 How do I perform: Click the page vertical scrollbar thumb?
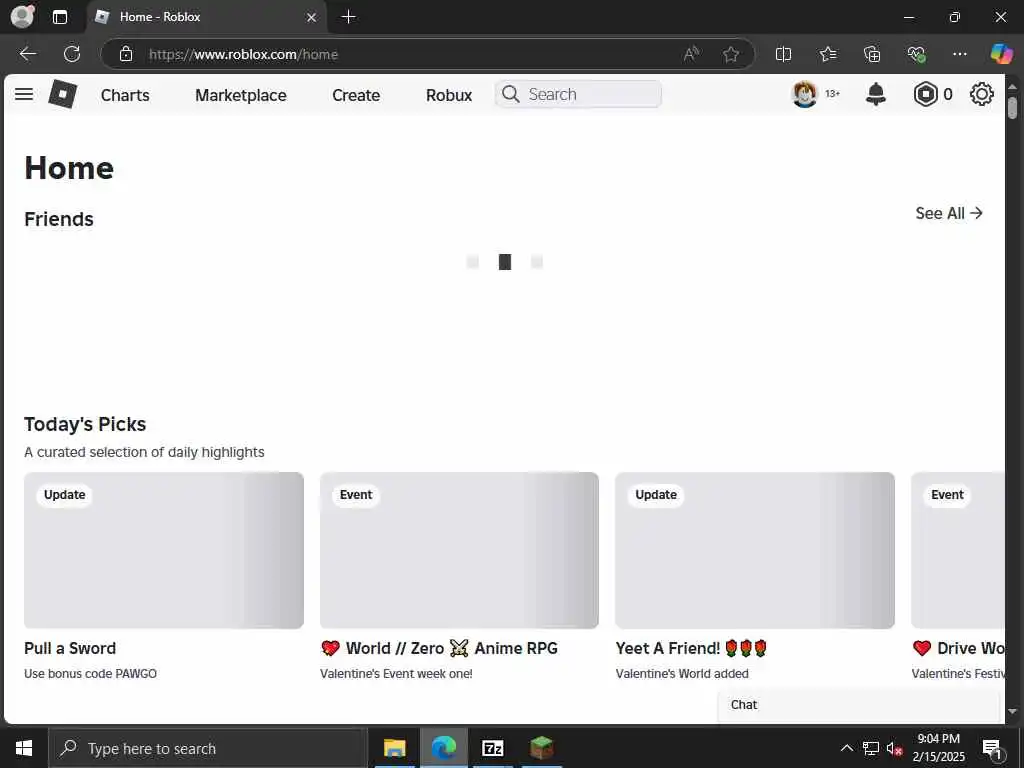click(1012, 108)
